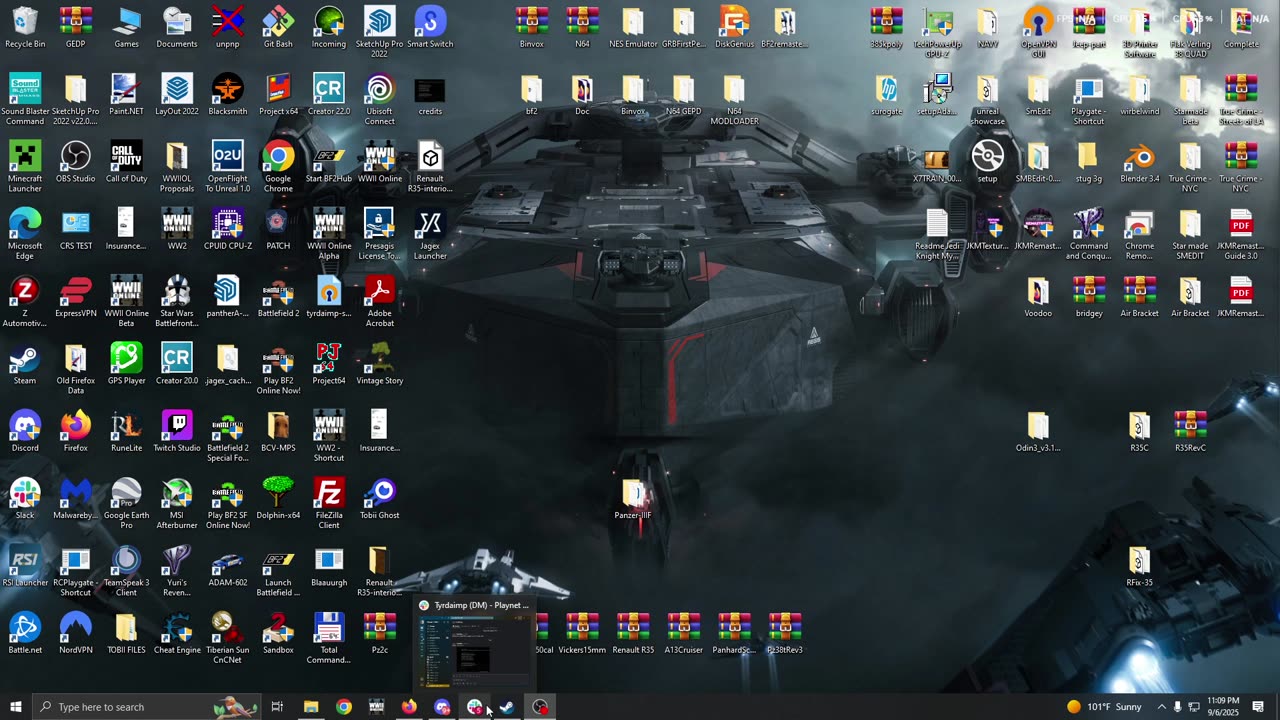
Task: Open the notification center icon
Action: 1258,707
